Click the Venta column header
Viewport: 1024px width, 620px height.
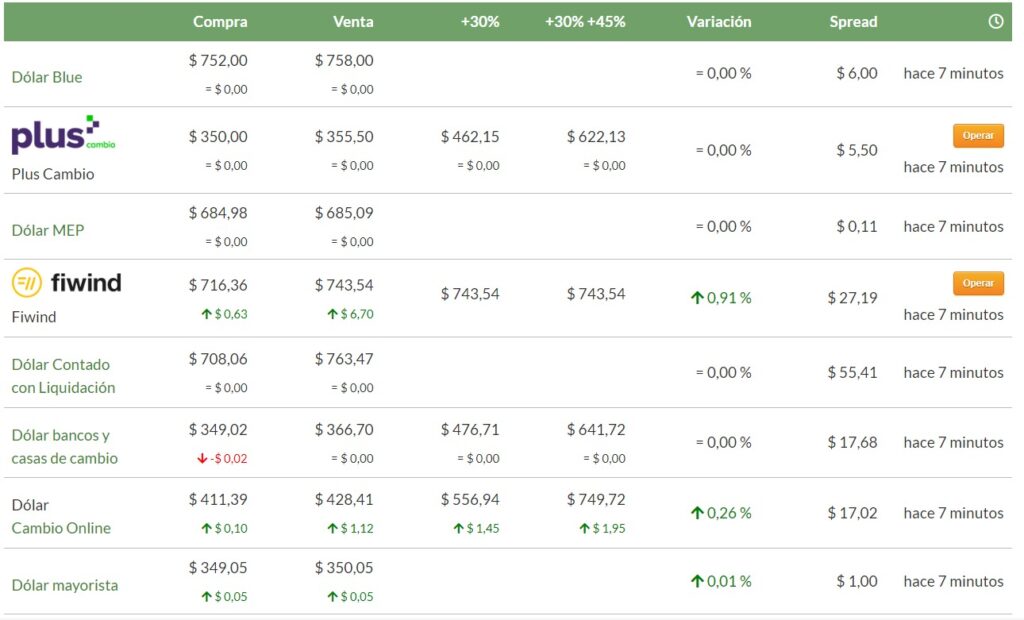[353, 22]
